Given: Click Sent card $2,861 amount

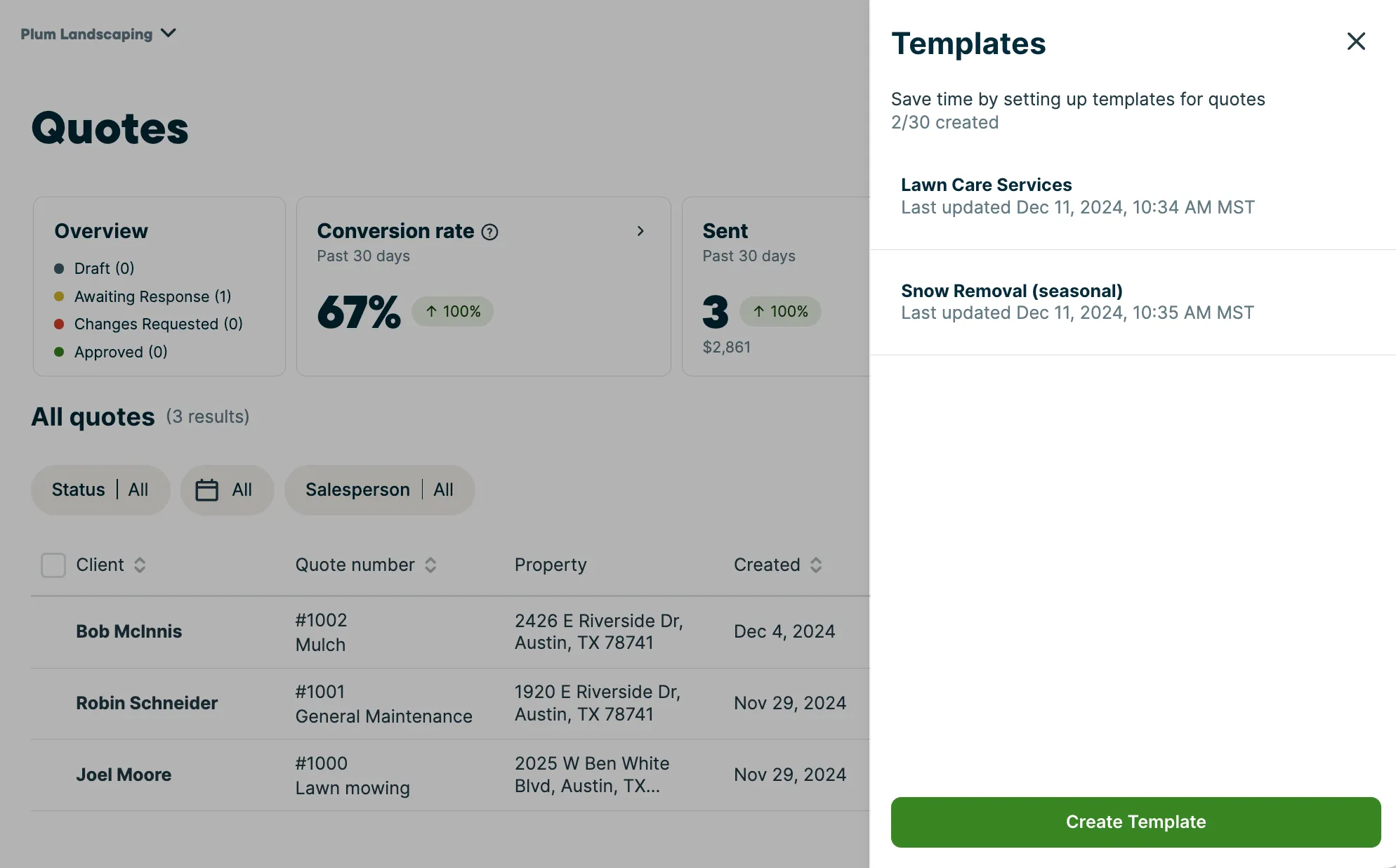Looking at the screenshot, I should [x=726, y=347].
